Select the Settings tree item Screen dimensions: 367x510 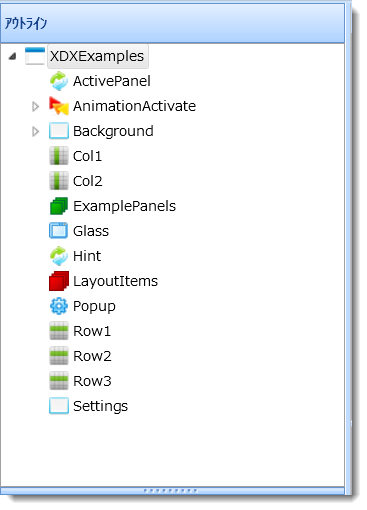tap(100, 406)
